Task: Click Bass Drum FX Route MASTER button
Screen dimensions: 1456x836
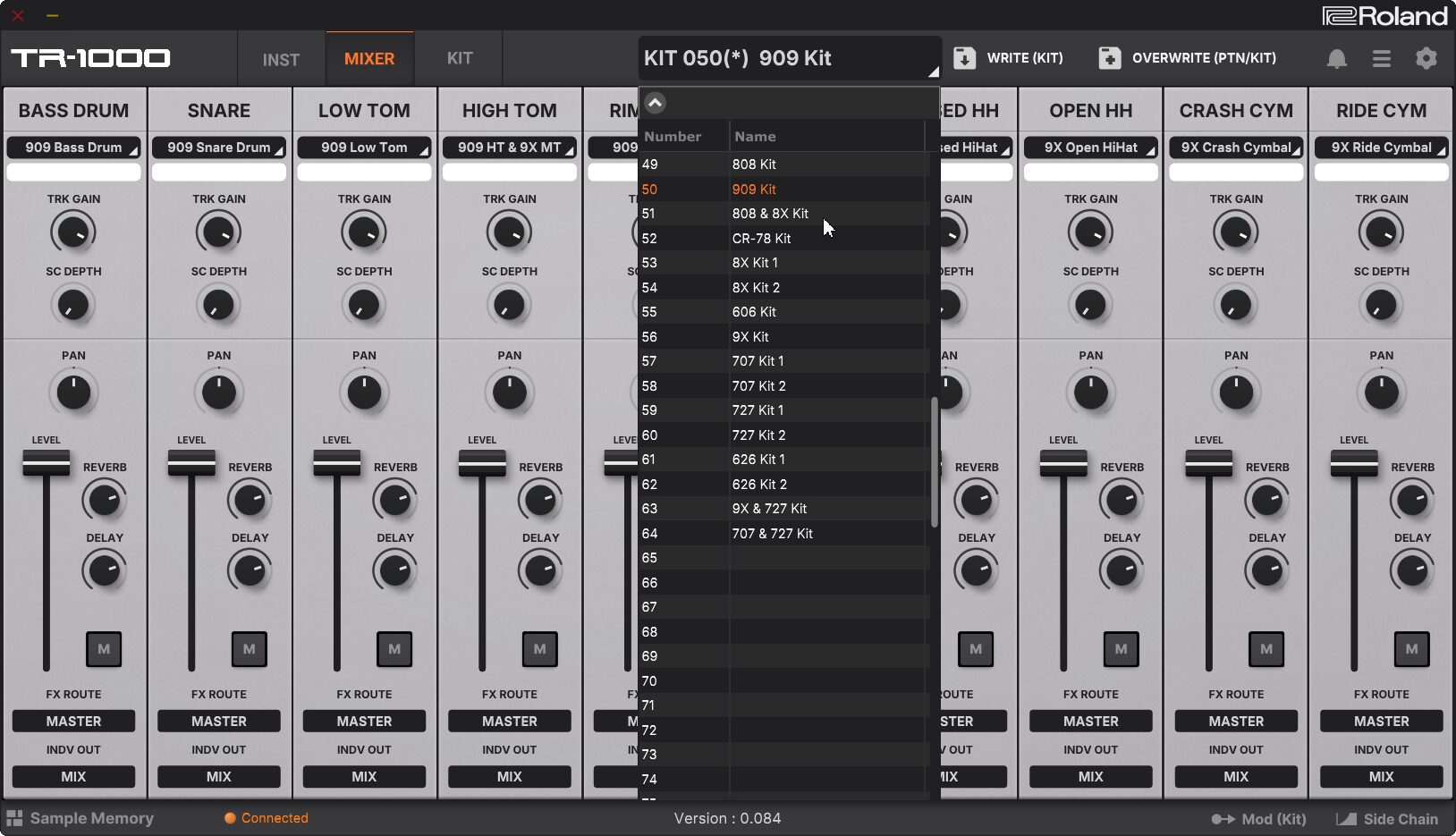Action: [73, 722]
